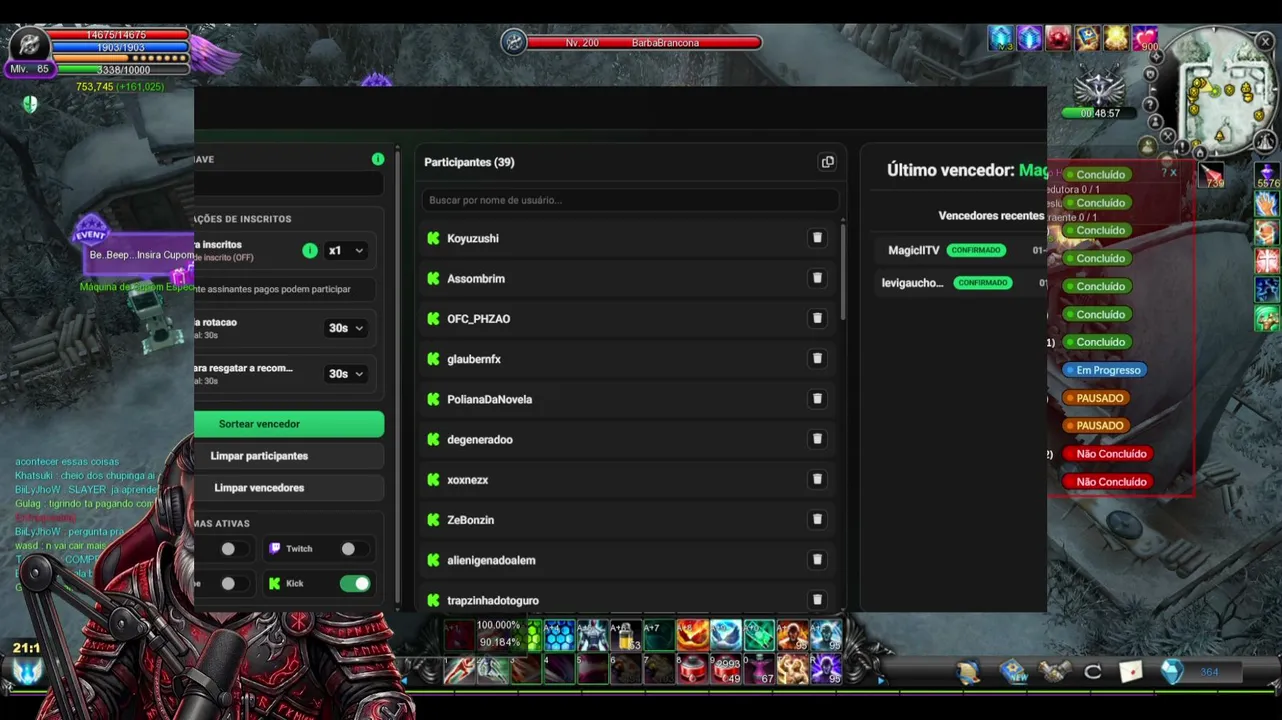The height and width of the screenshot is (720, 1282).
Task: Click the search by username field
Action: point(630,200)
